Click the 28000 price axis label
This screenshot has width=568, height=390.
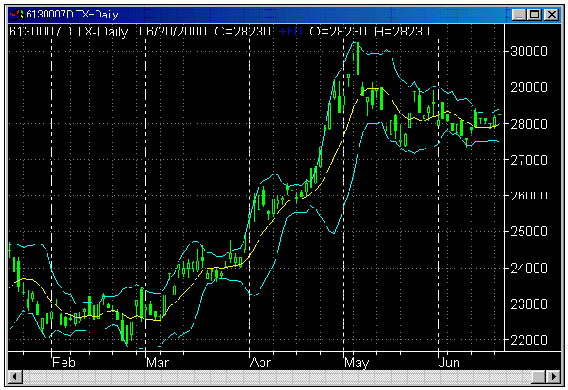click(x=529, y=124)
